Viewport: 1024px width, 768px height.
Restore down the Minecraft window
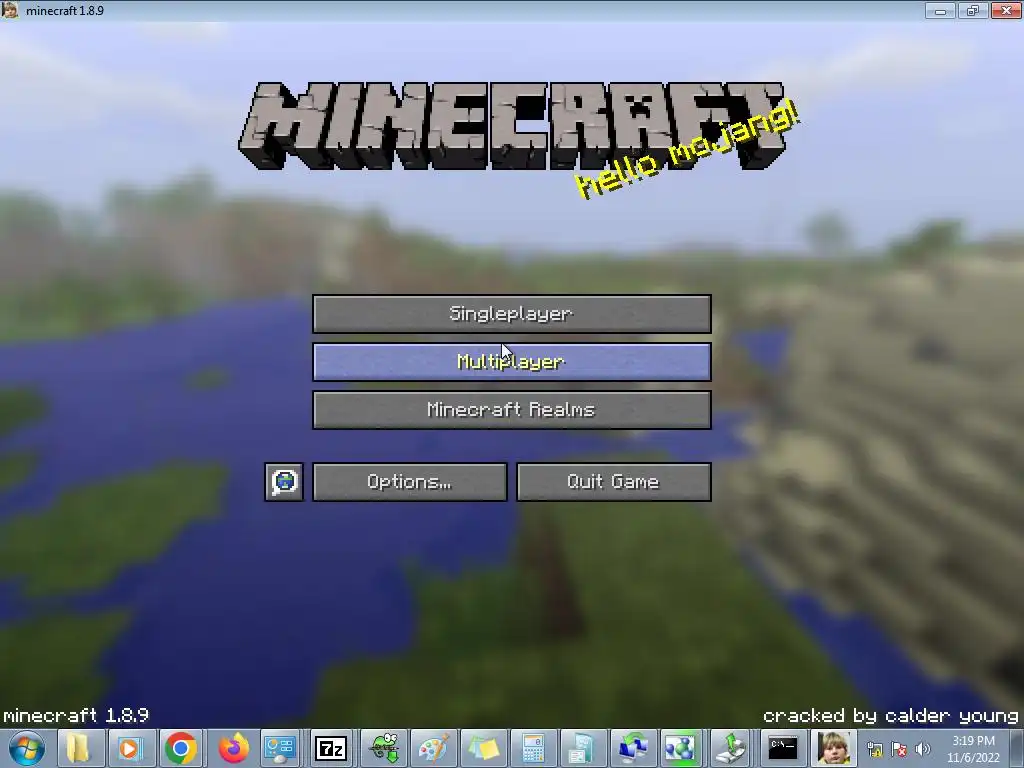coord(972,10)
